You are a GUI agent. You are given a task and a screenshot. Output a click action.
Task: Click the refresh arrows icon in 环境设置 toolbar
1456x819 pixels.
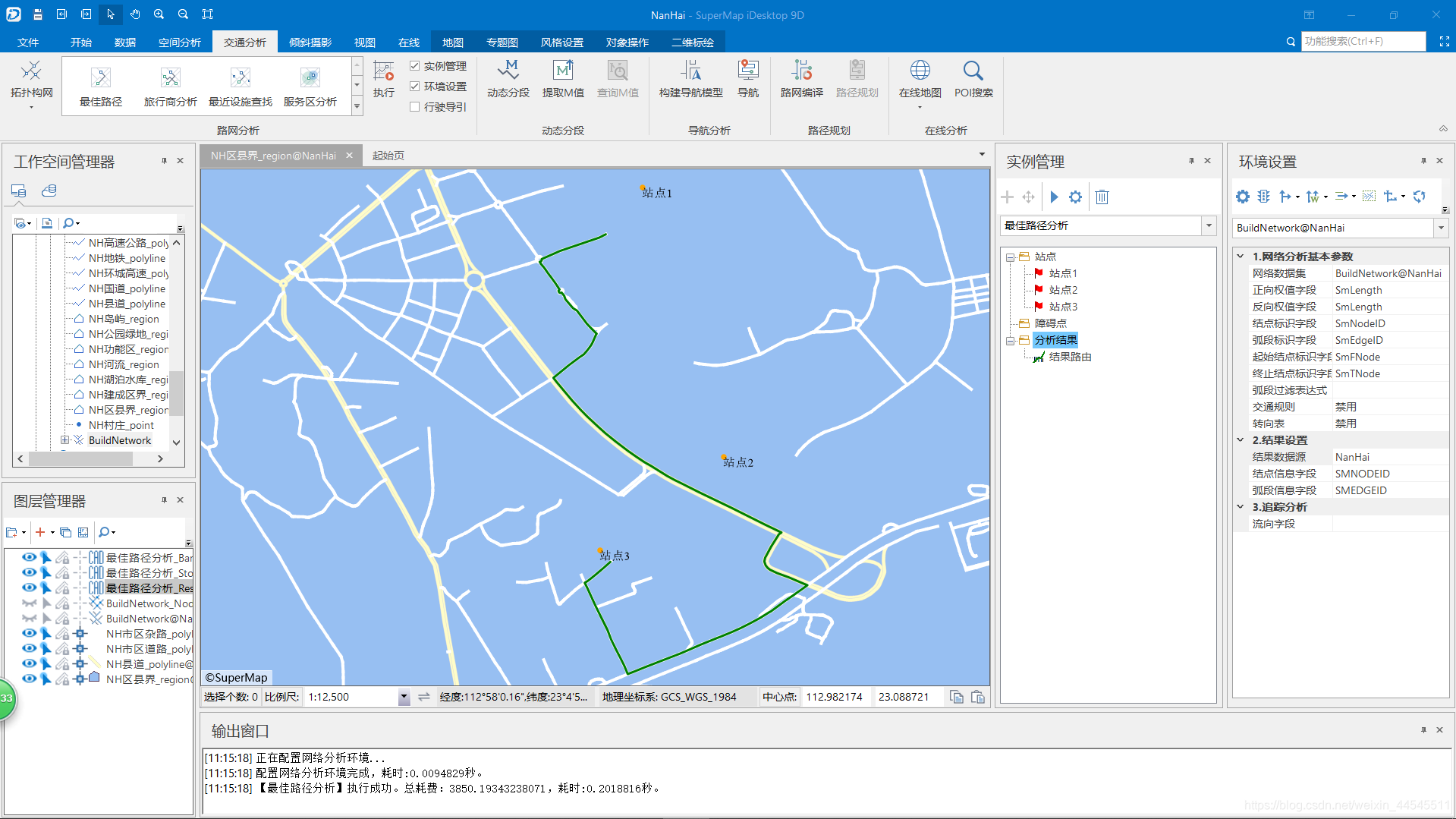click(1419, 197)
